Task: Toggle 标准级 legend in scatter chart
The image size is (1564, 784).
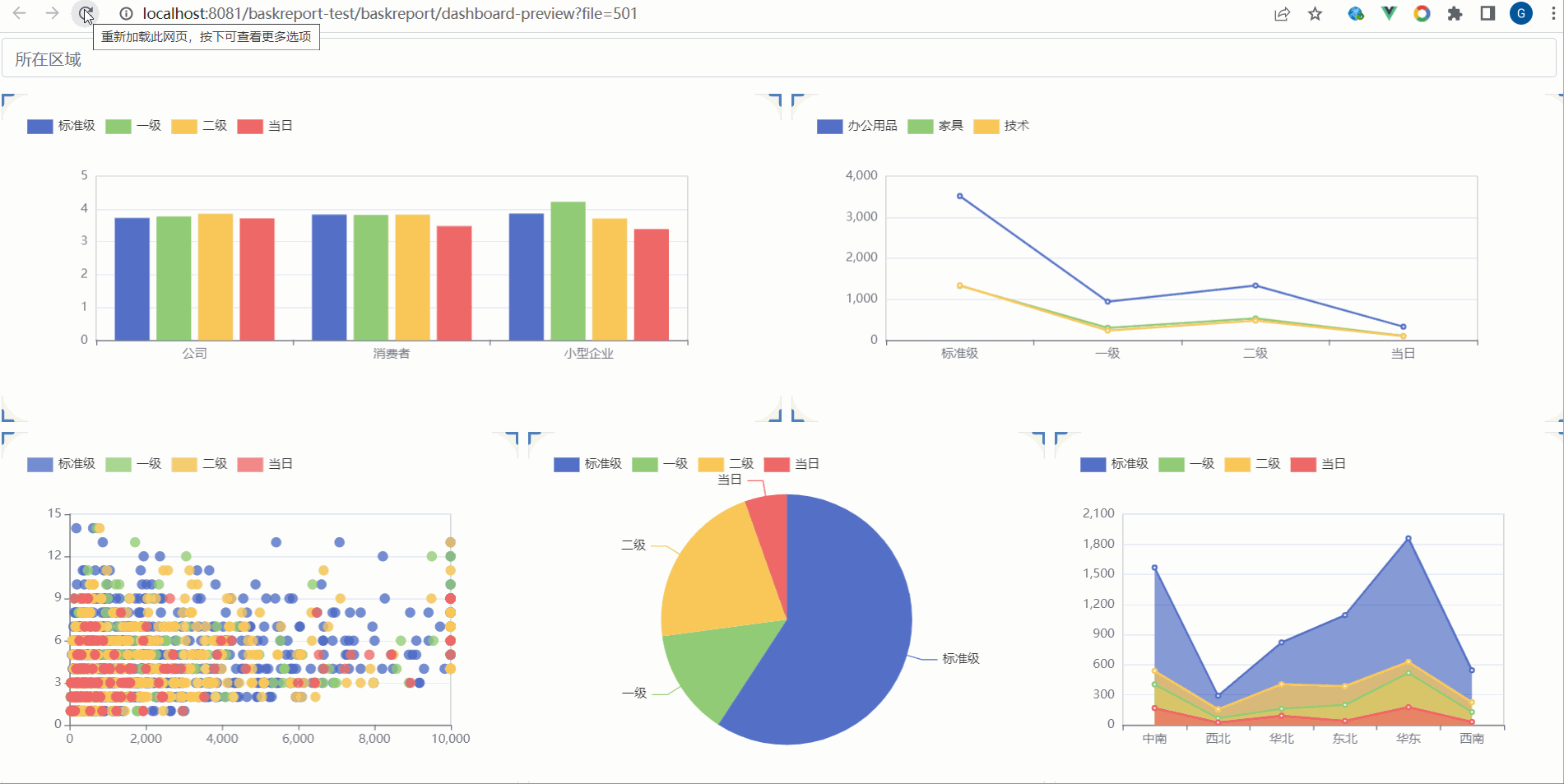Action: (x=61, y=464)
